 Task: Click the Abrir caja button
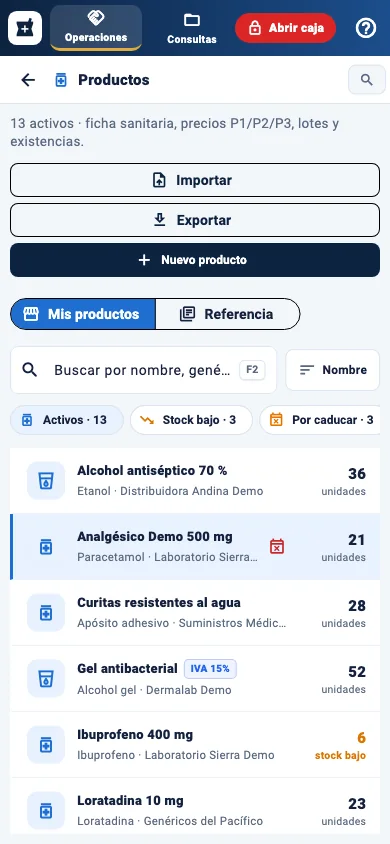(286, 28)
